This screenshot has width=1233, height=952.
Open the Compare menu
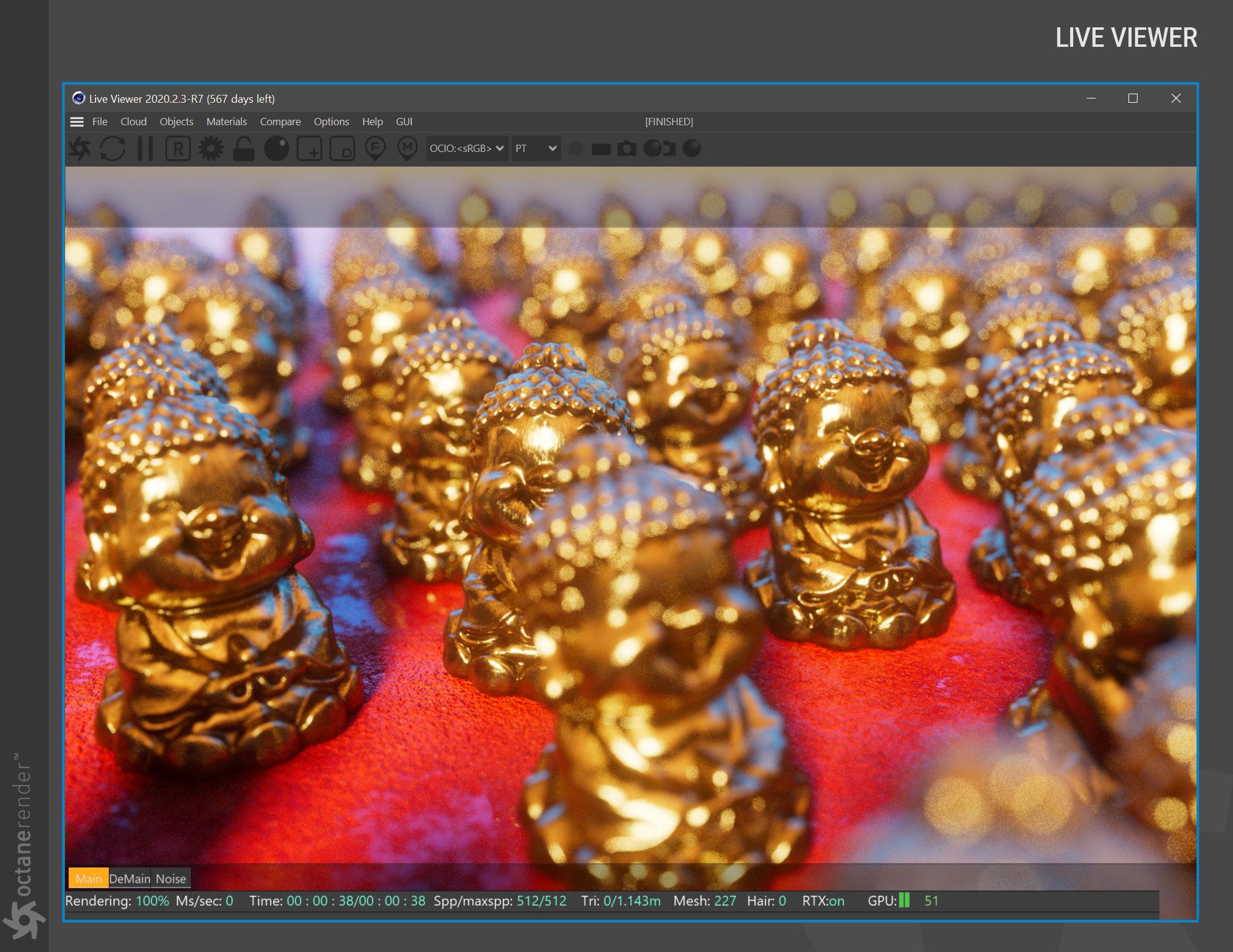[x=280, y=122]
